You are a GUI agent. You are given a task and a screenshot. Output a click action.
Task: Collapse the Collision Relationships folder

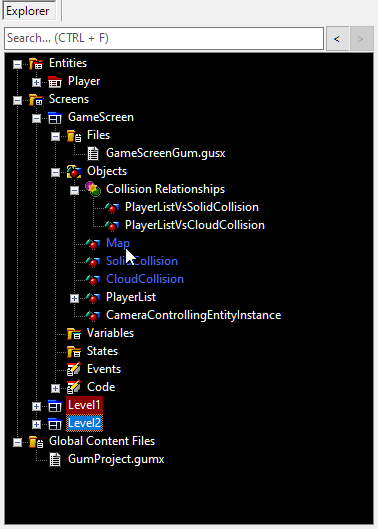tap(74, 190)
